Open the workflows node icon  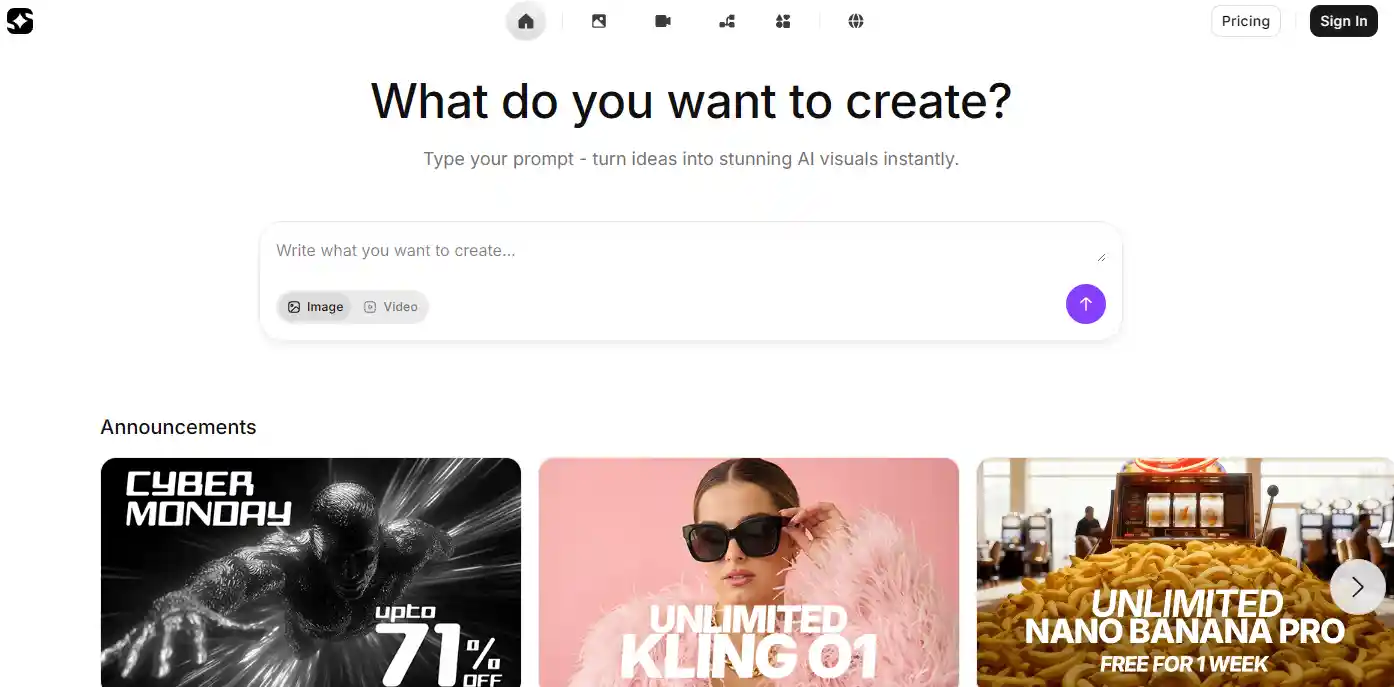tap(726, 21)
